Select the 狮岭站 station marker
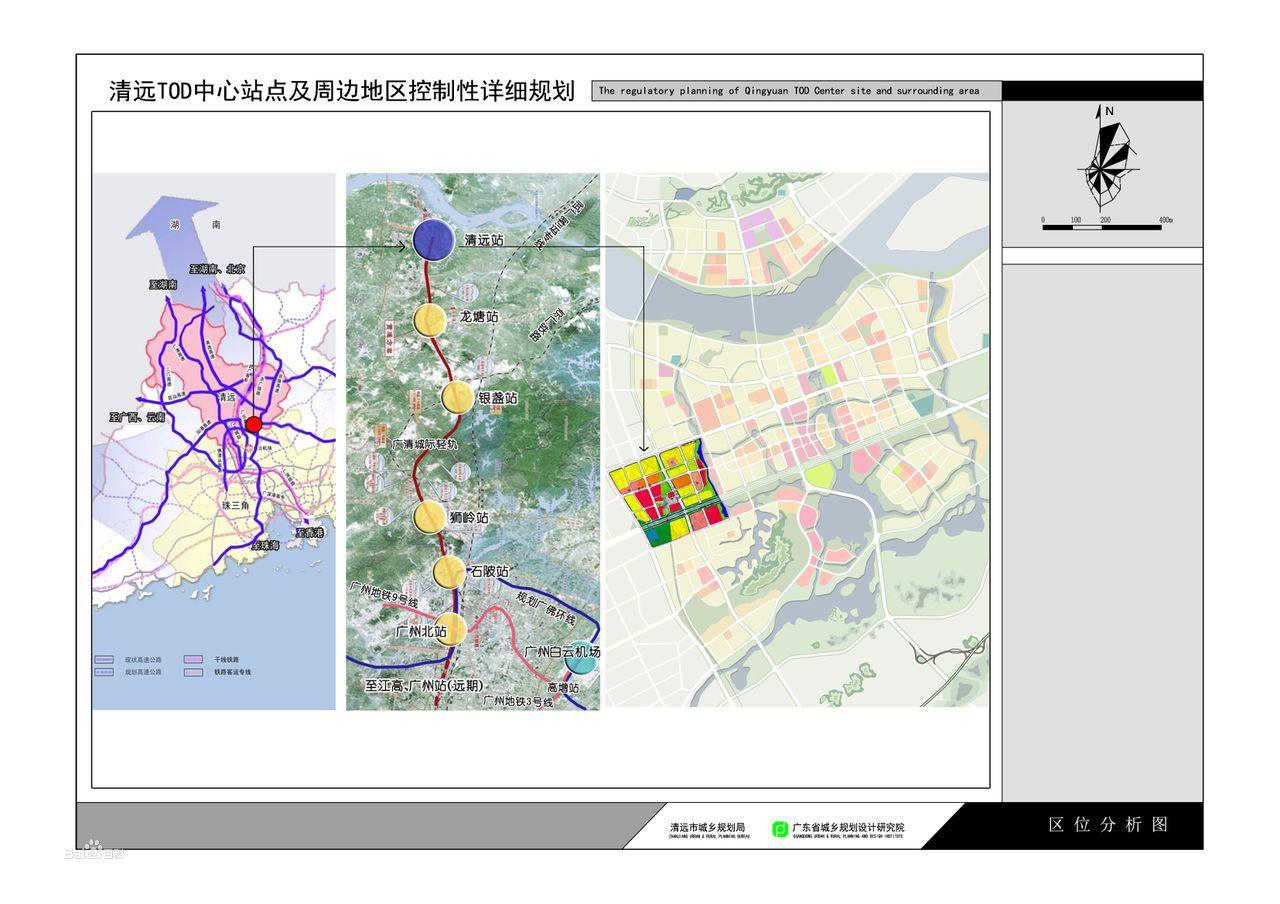The height and width of the screenshot is (904, 1280). pos(430,516)
